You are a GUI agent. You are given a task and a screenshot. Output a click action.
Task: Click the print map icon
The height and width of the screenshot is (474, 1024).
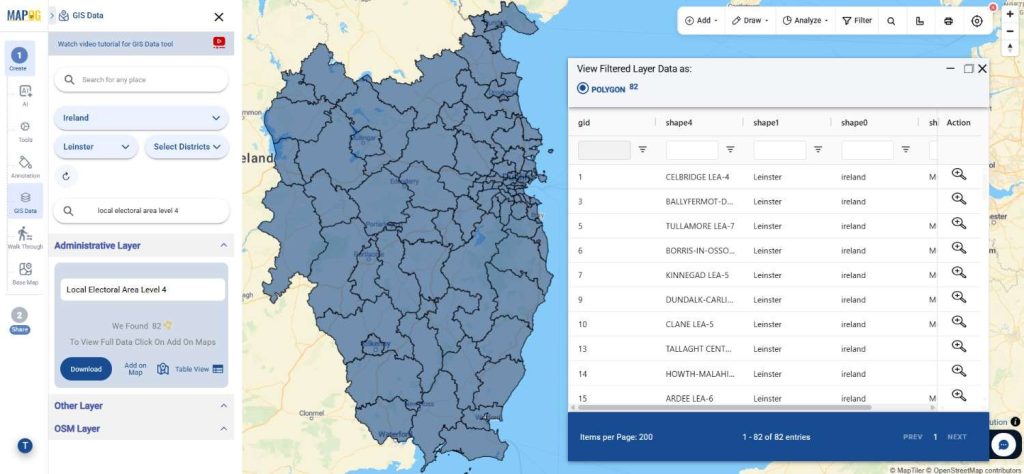point(948,21)
